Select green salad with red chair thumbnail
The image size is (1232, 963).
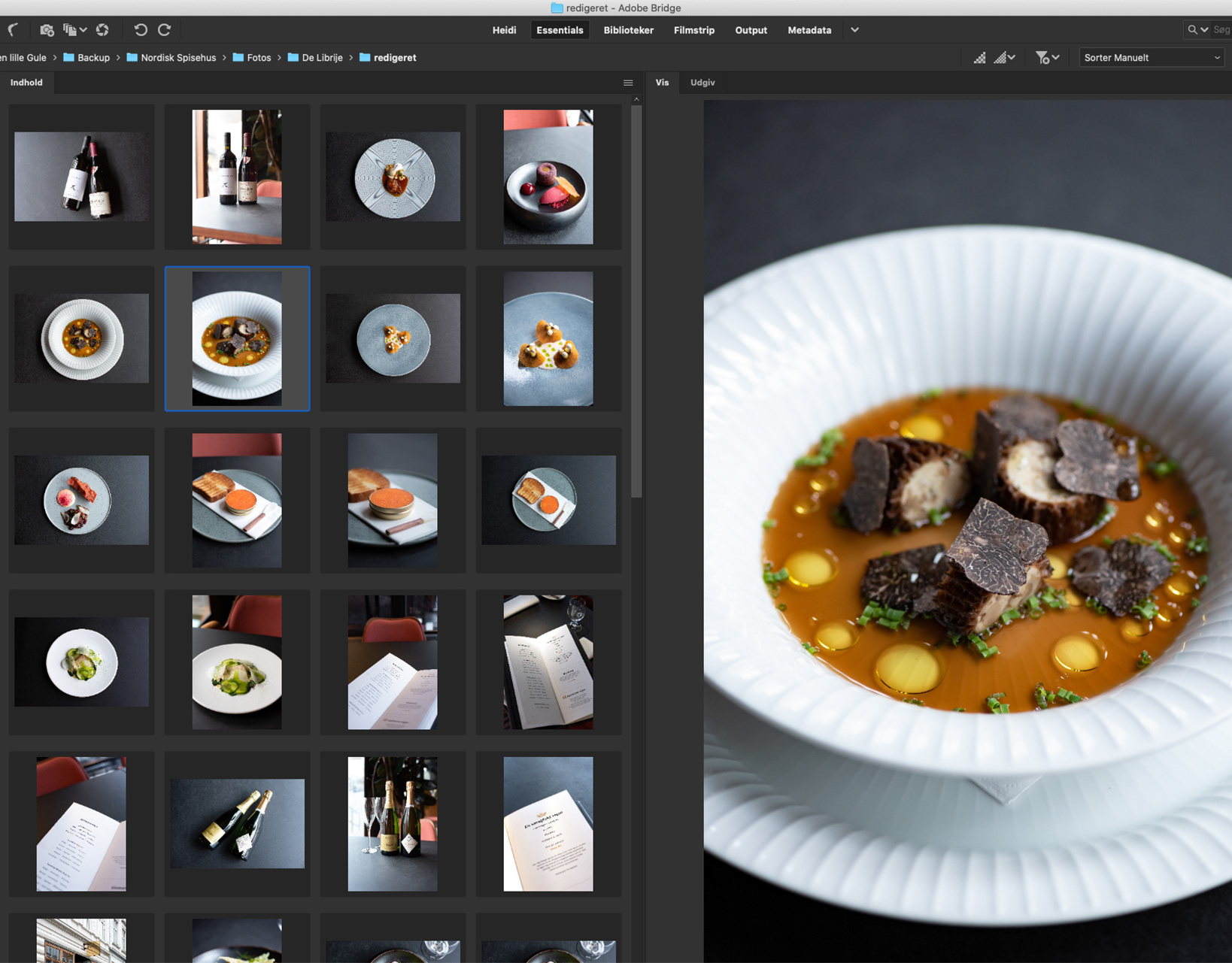click(x=237, y=662)
